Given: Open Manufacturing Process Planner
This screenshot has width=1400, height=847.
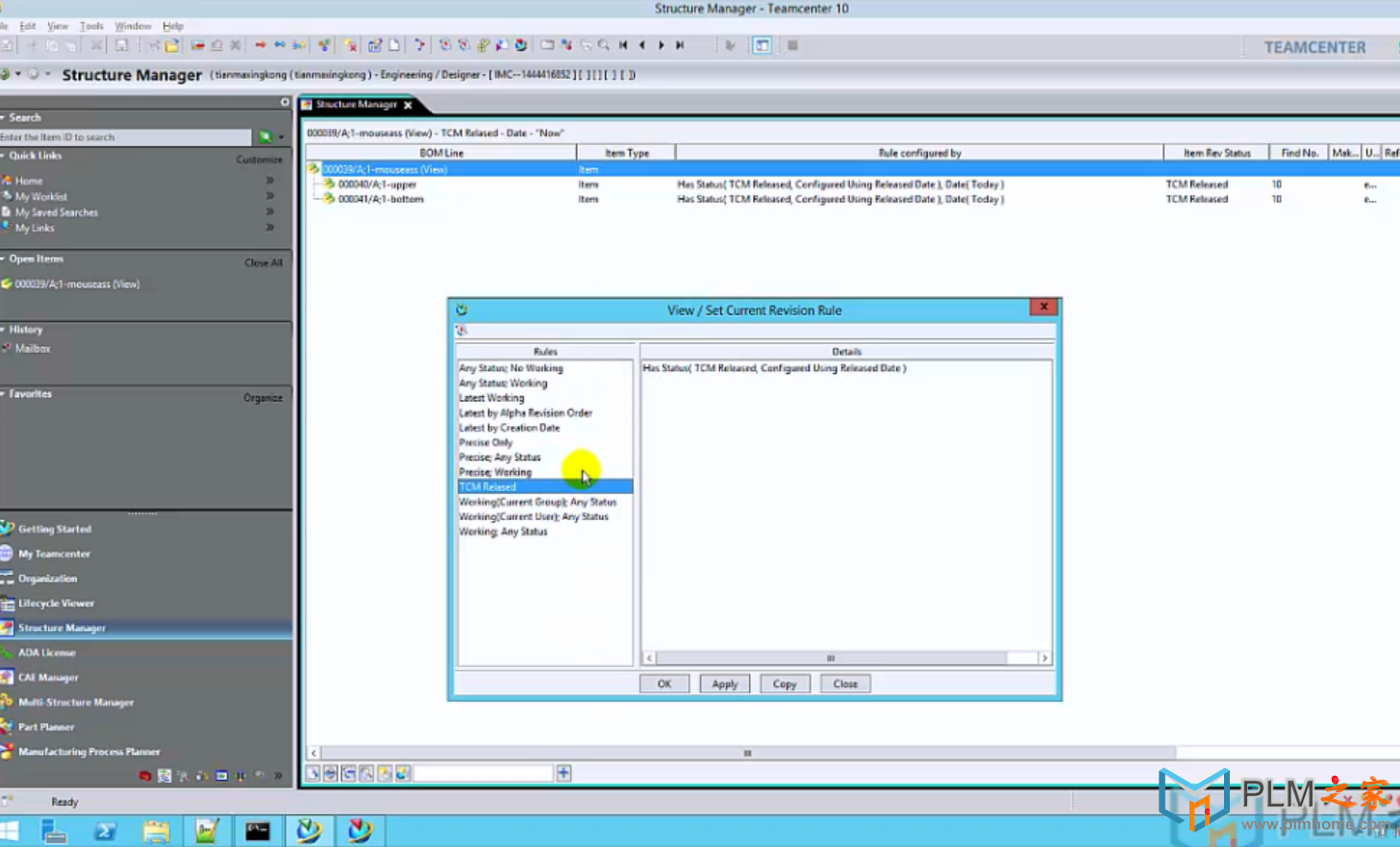Looking at the screenshot, I should (89, 752).
